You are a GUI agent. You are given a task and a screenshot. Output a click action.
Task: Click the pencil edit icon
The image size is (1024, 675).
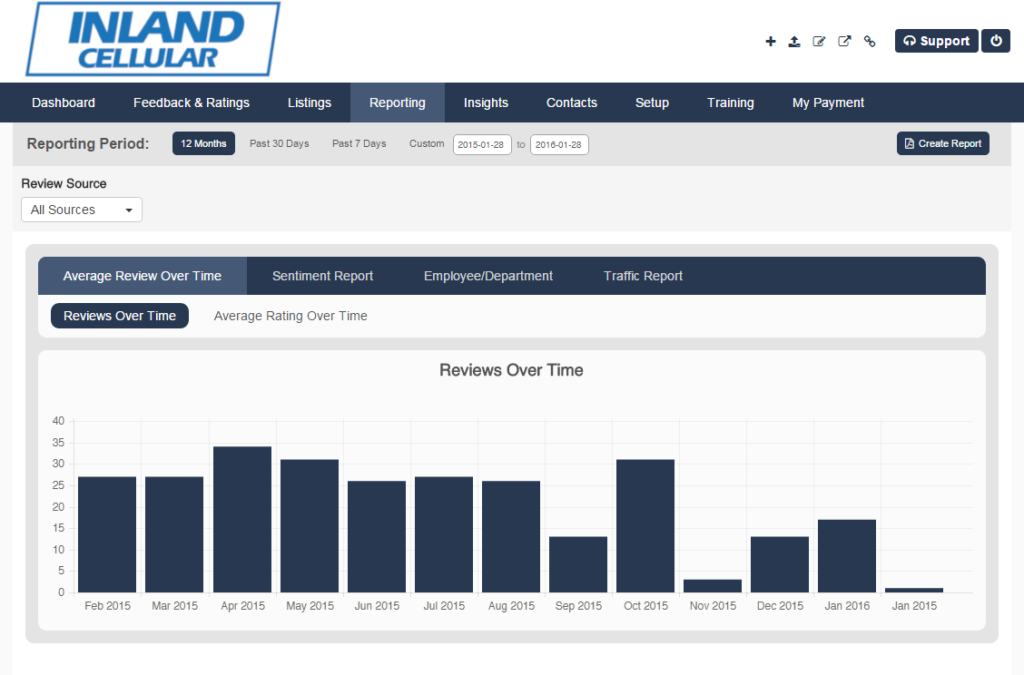(x=819, y=41)
